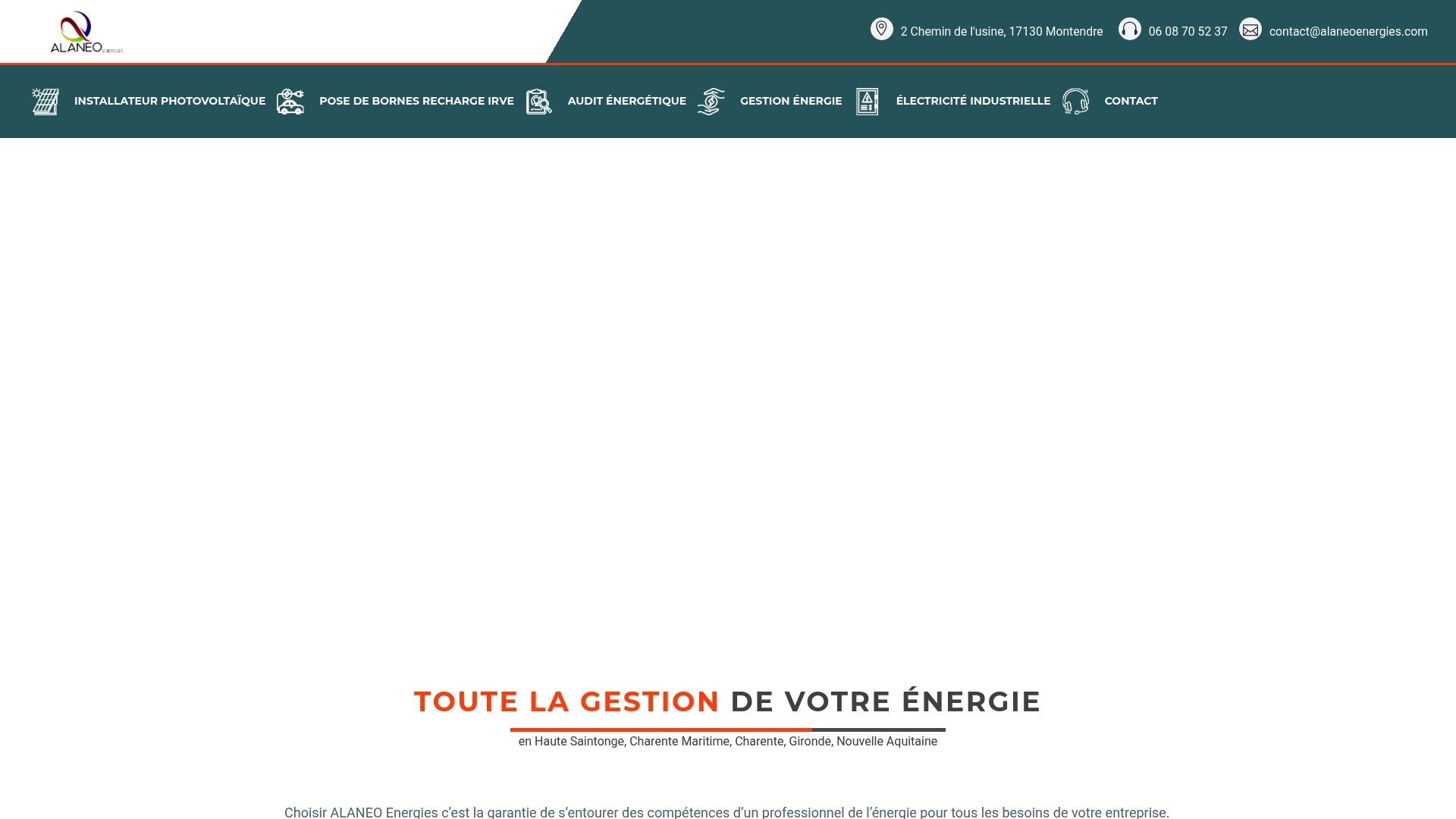Click the electric car charging icon
Screen dimensions: 1456x819
pos(290,102)
